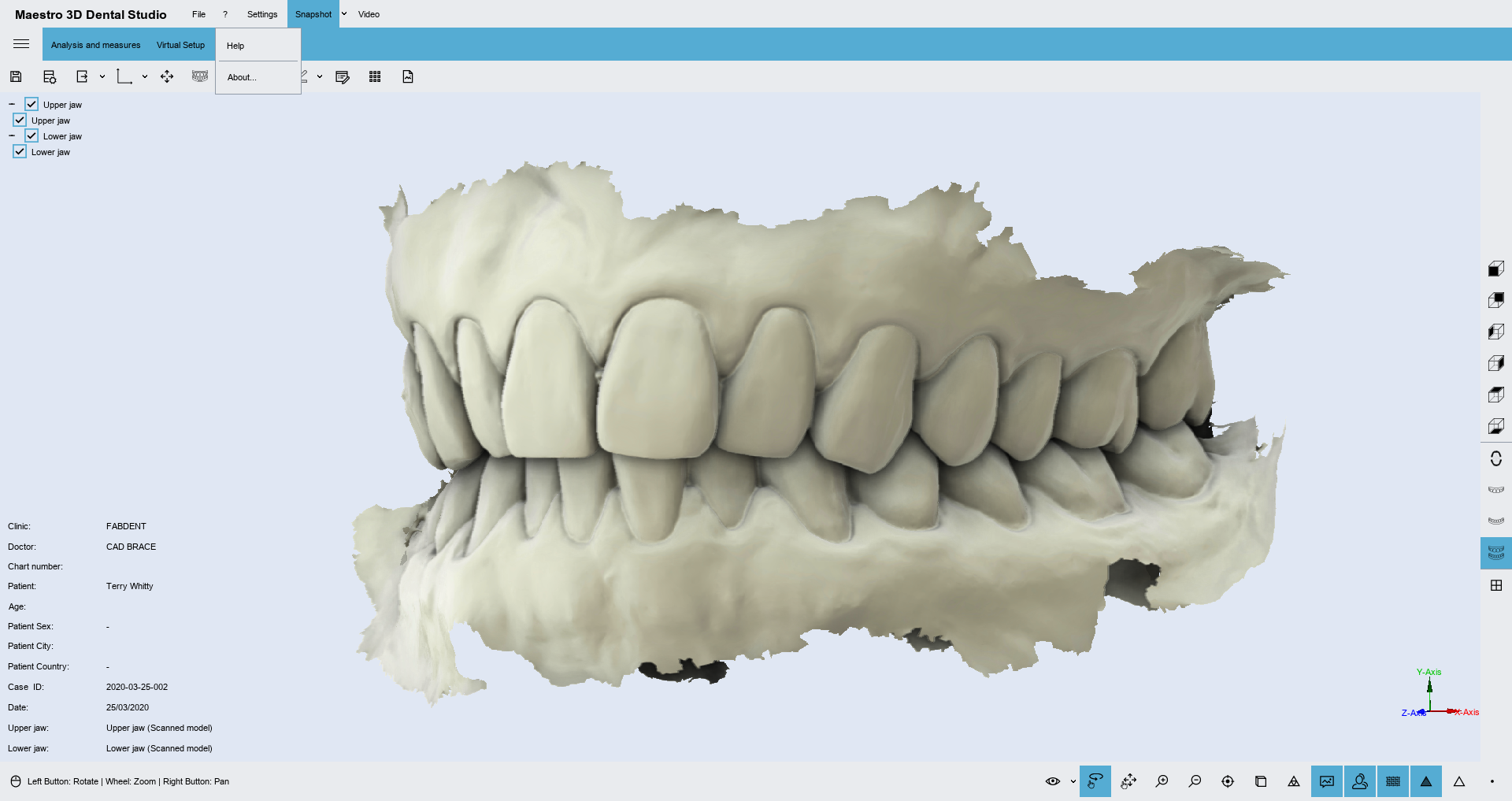Image resolution: width=1512 pixels, height=801 pixels.
Task: Expand the axis tool dropdown arrow
Action: point(145,76)
